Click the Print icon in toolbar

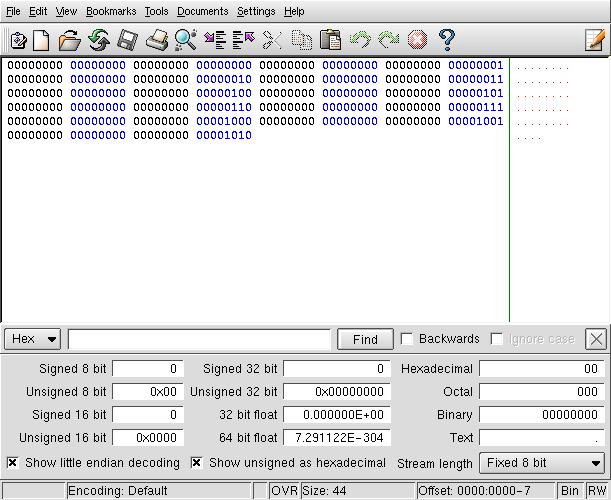157,40
